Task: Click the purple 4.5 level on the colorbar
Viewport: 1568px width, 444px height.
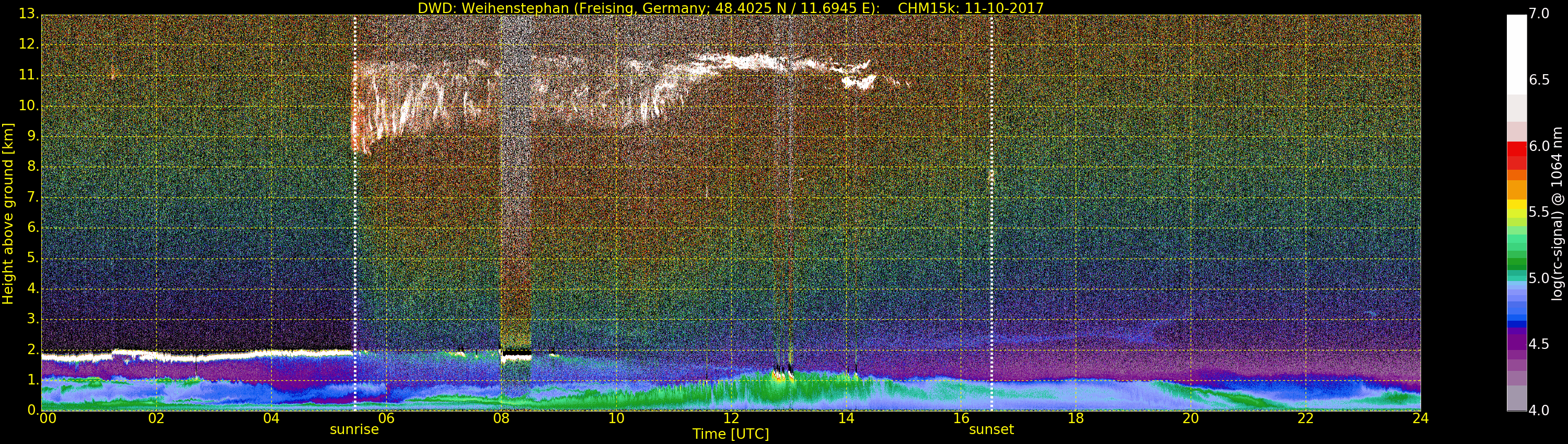Action: [x=1516, y=344]
